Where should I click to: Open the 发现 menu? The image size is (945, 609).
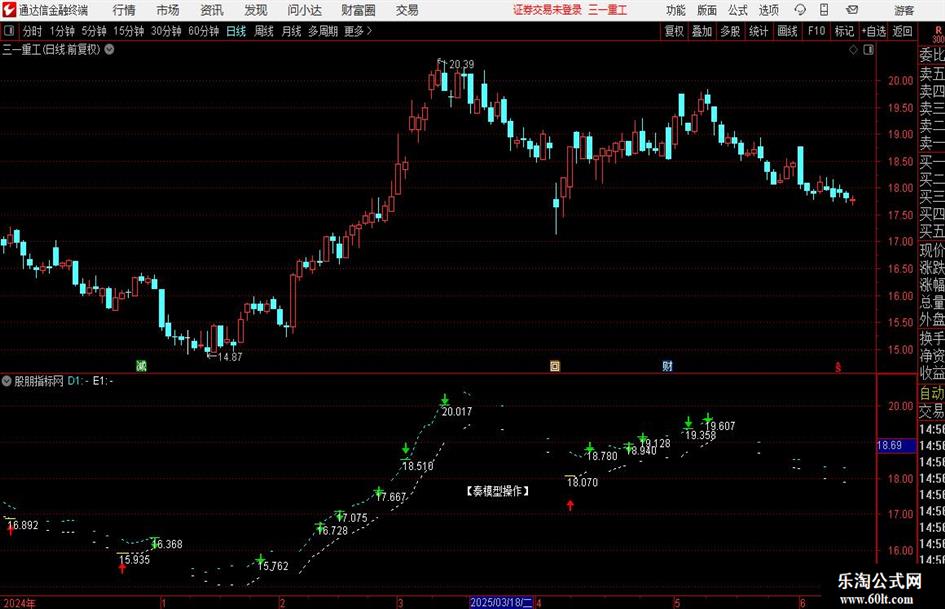point(256,10)
